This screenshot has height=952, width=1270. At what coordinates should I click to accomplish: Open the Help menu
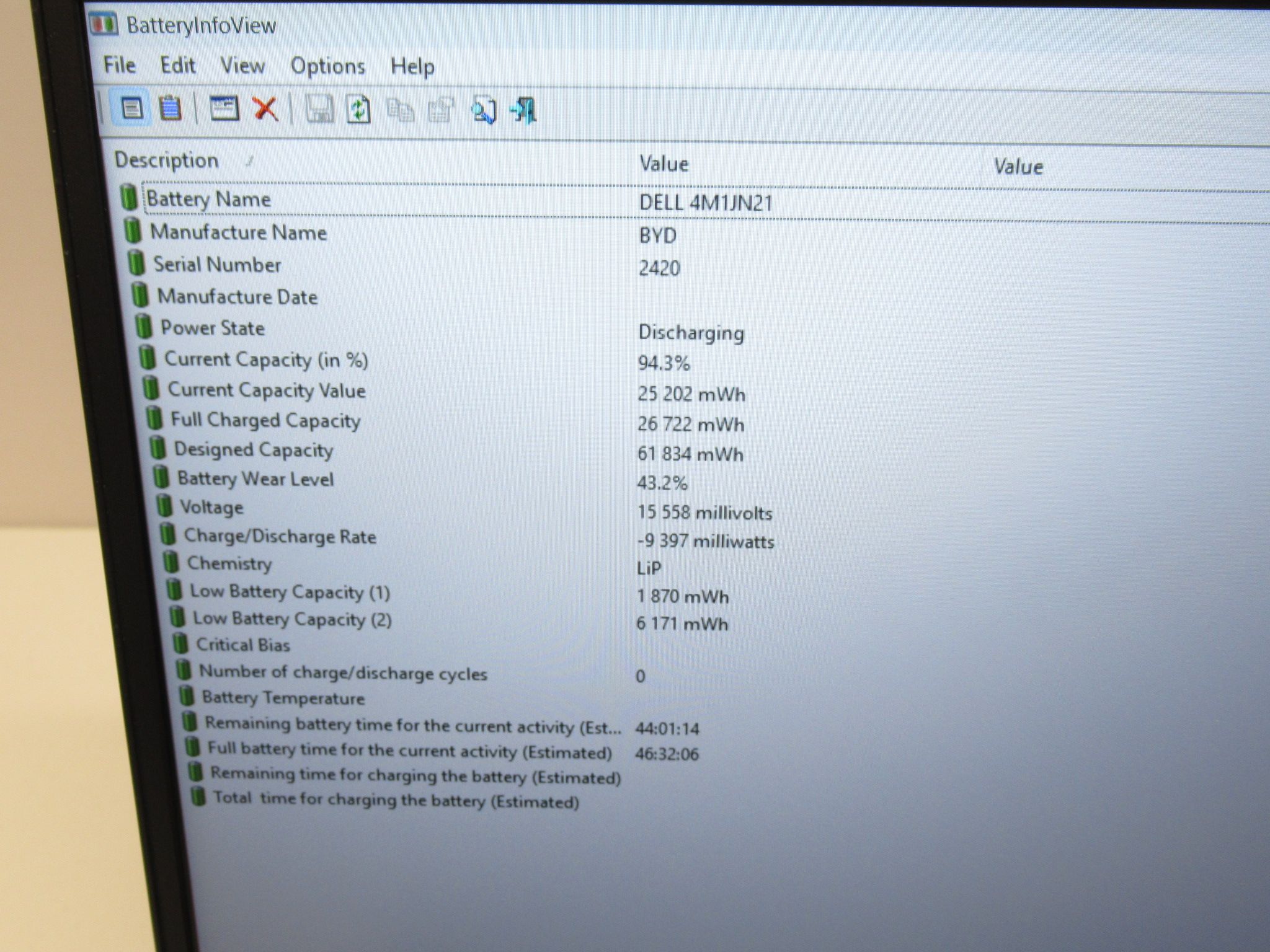[x=412, y=66]
